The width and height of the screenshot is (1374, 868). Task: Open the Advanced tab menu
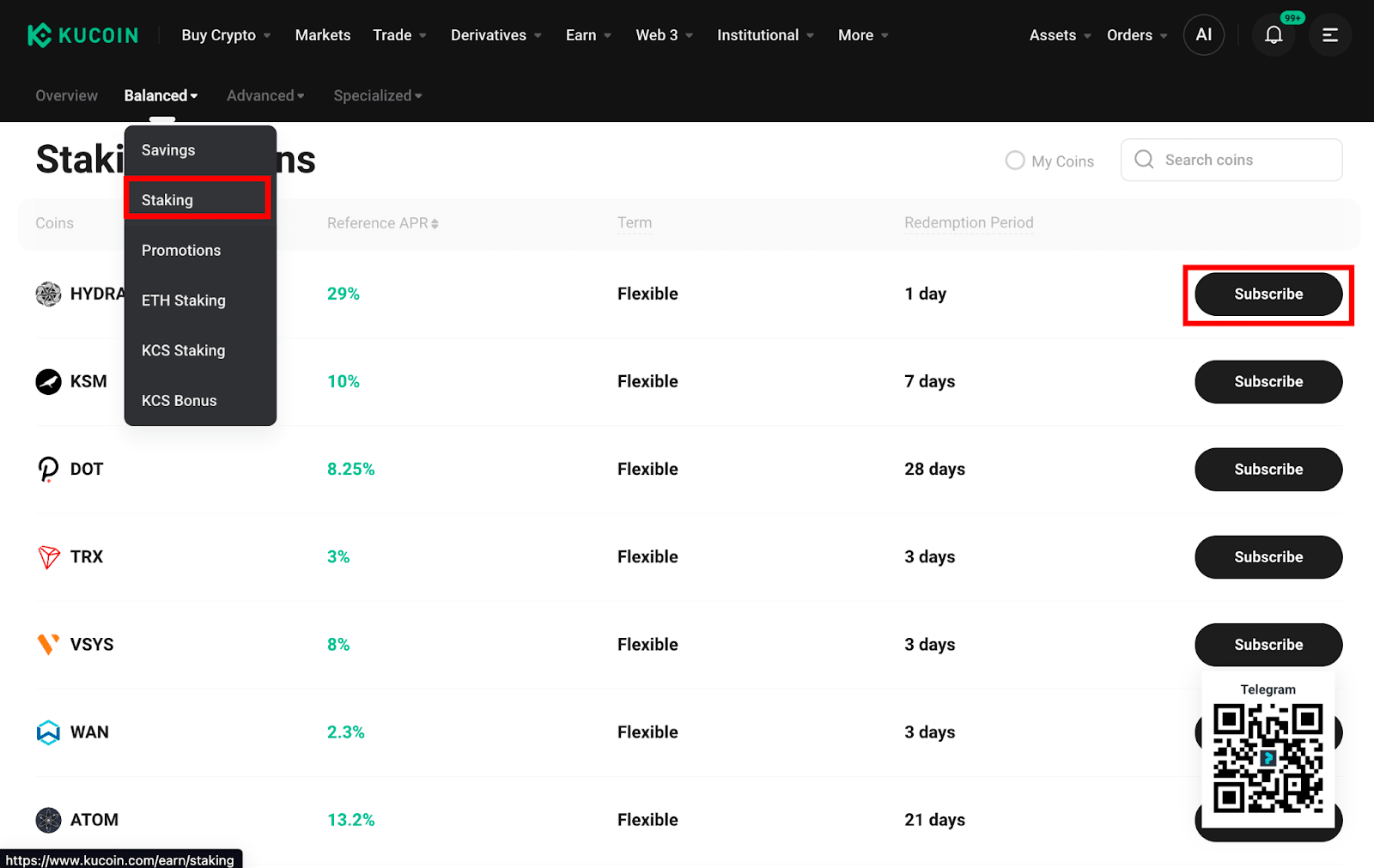tap(265, 95)
